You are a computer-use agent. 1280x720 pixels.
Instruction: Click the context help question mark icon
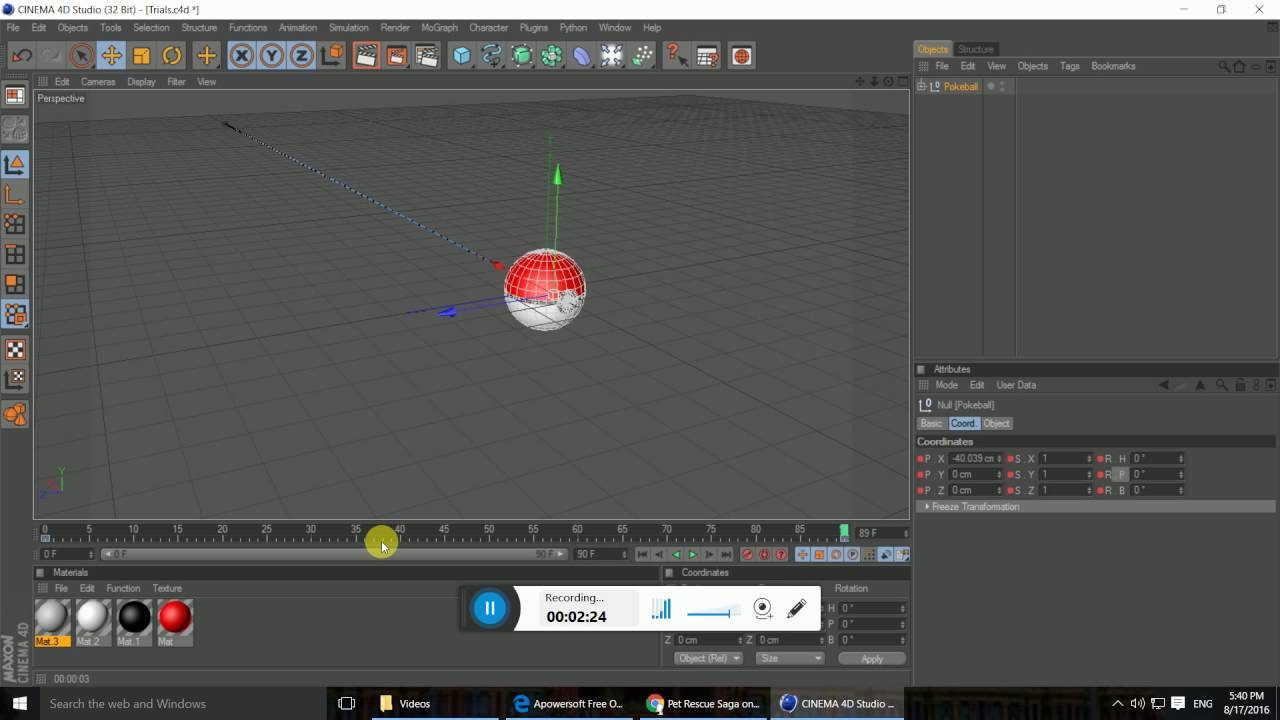[676, 56]
